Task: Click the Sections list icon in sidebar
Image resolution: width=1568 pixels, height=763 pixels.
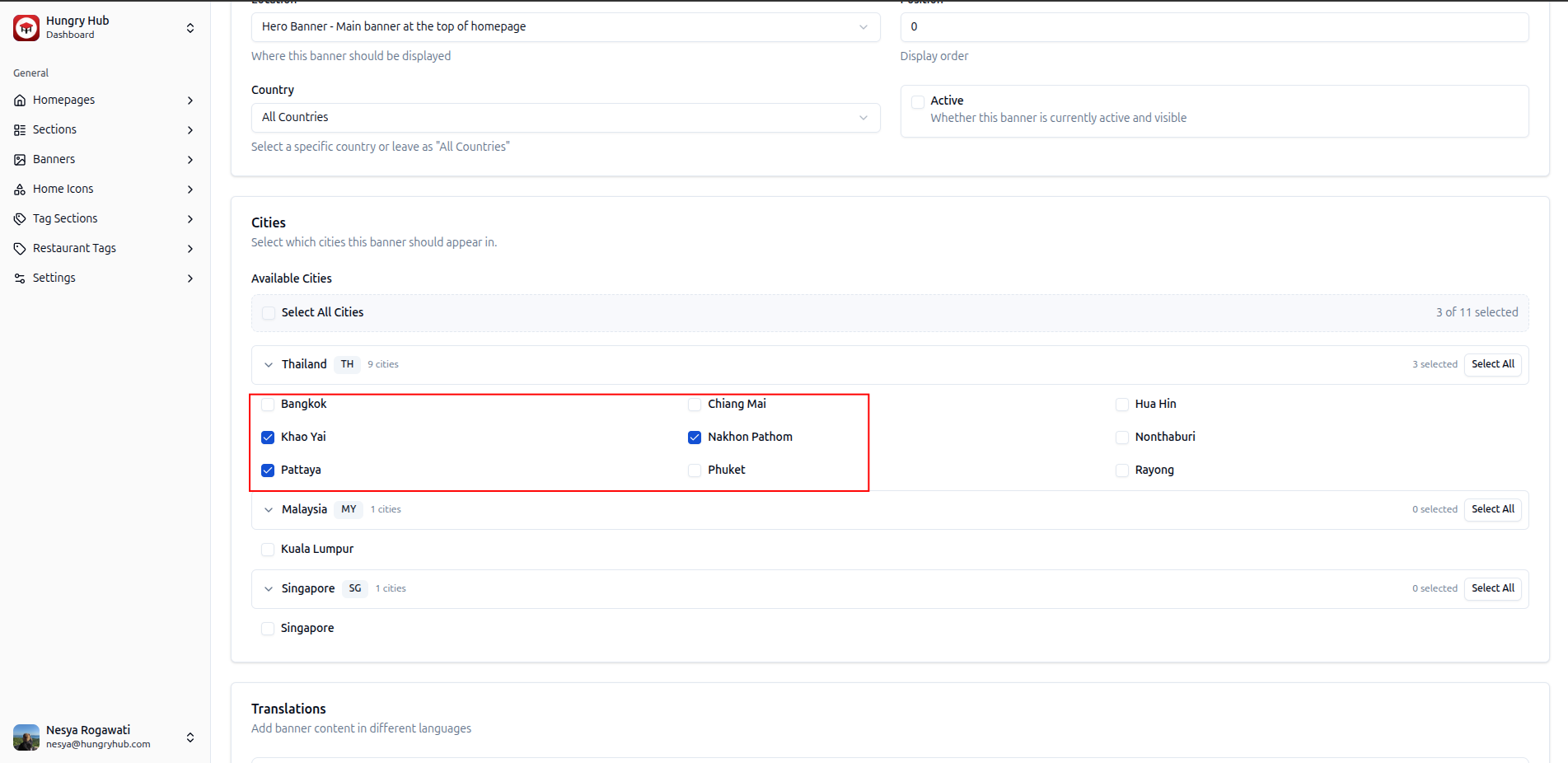Action: (x=20, y=130)
